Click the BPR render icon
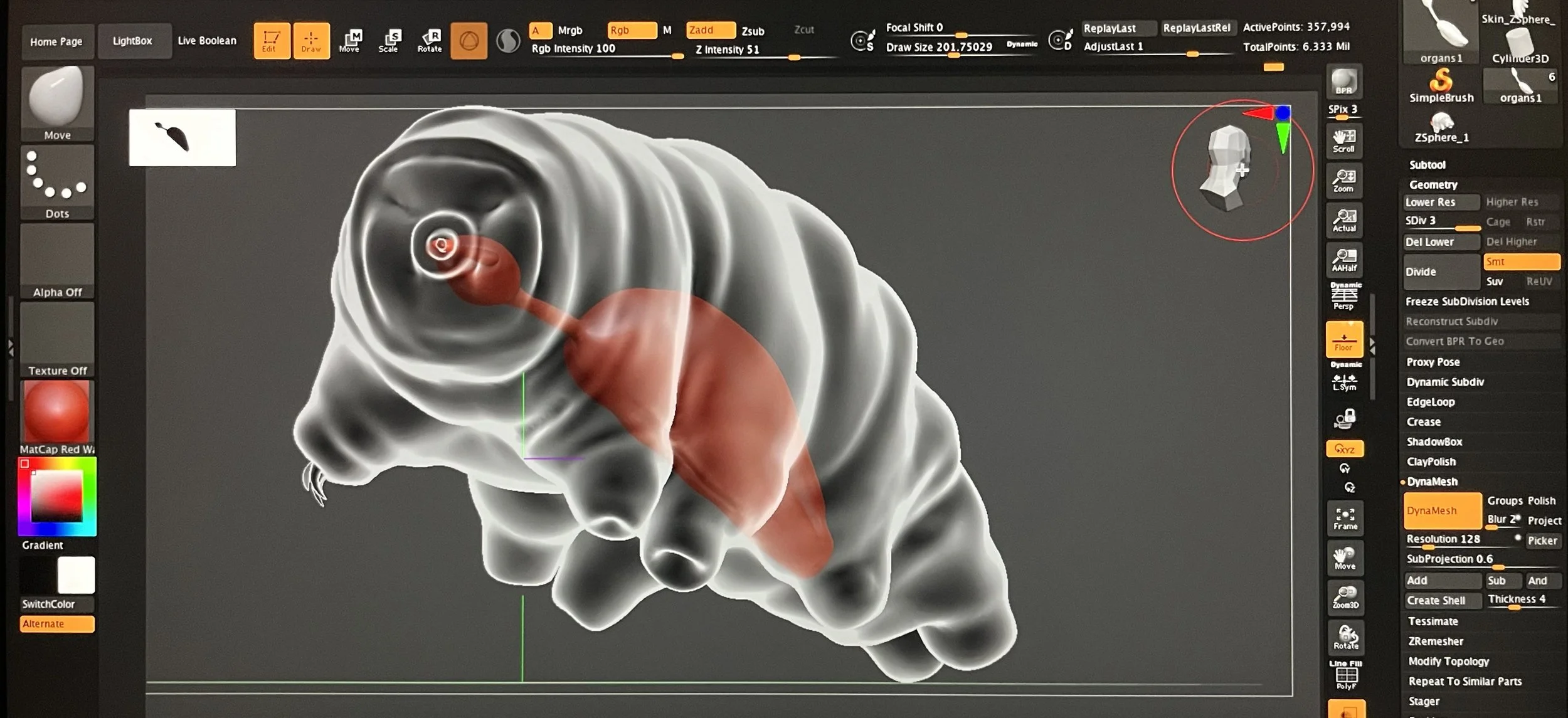 click(1343, 82)
